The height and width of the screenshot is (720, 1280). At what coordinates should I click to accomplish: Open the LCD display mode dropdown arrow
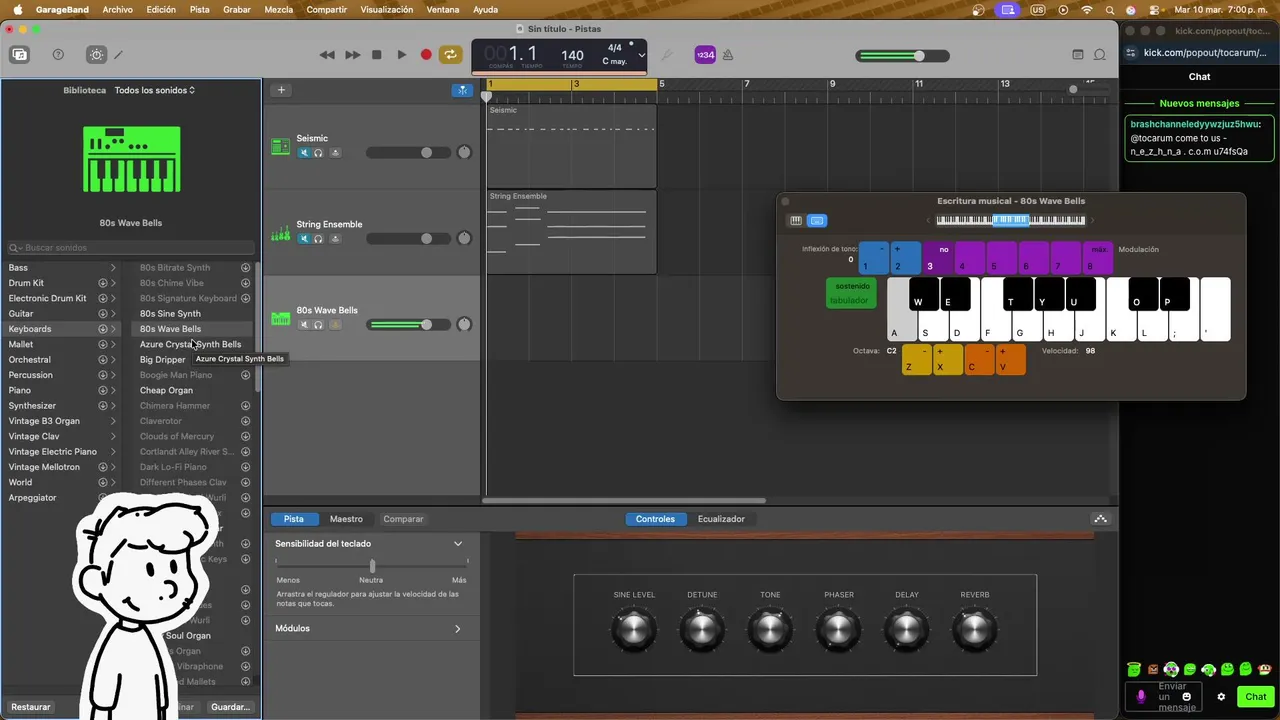(x=641, y=55)
